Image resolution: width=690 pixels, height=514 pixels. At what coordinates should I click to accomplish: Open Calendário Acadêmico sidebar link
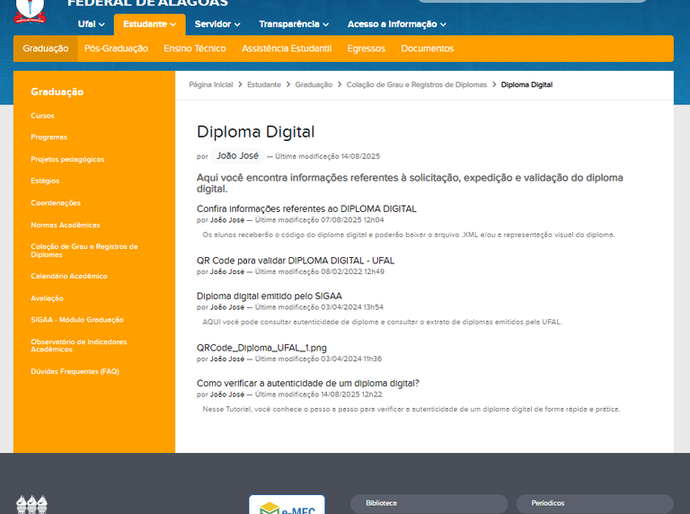(x=69, y=276)
